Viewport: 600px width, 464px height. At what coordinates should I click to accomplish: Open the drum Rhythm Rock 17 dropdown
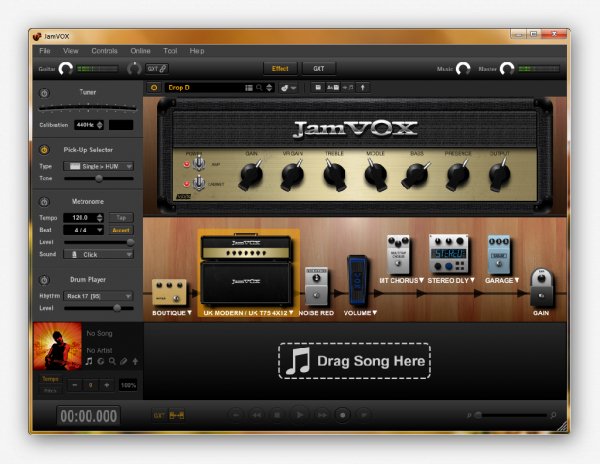point(99,296)
